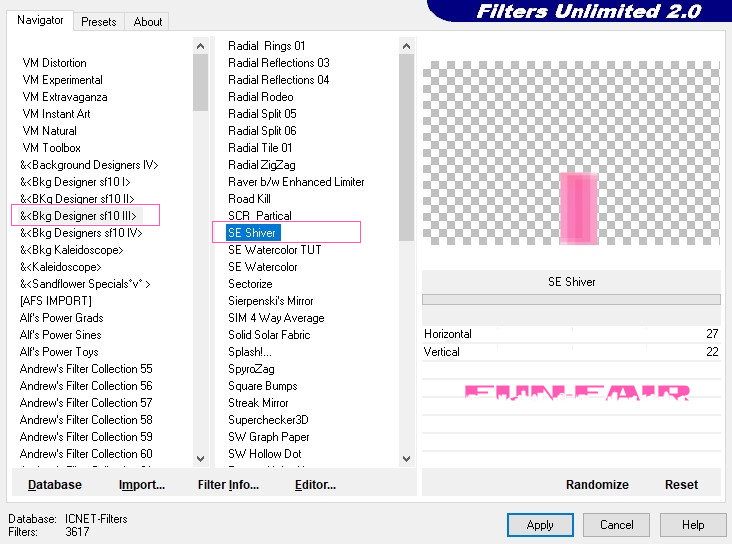Select the Navigator tab
Viewport: 732px width, 544px height.
click(40, 20)
